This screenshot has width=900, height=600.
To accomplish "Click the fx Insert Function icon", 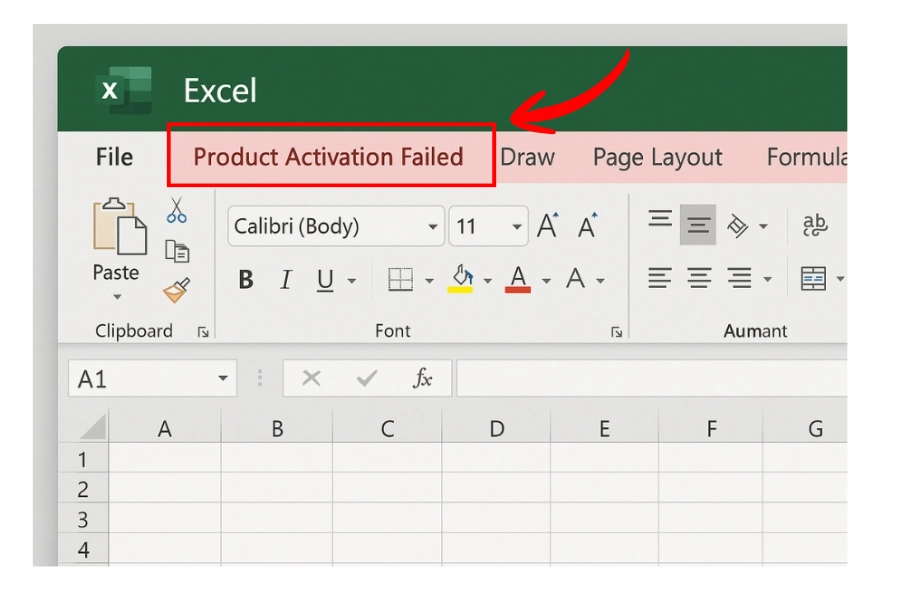I will pos(422,378).
